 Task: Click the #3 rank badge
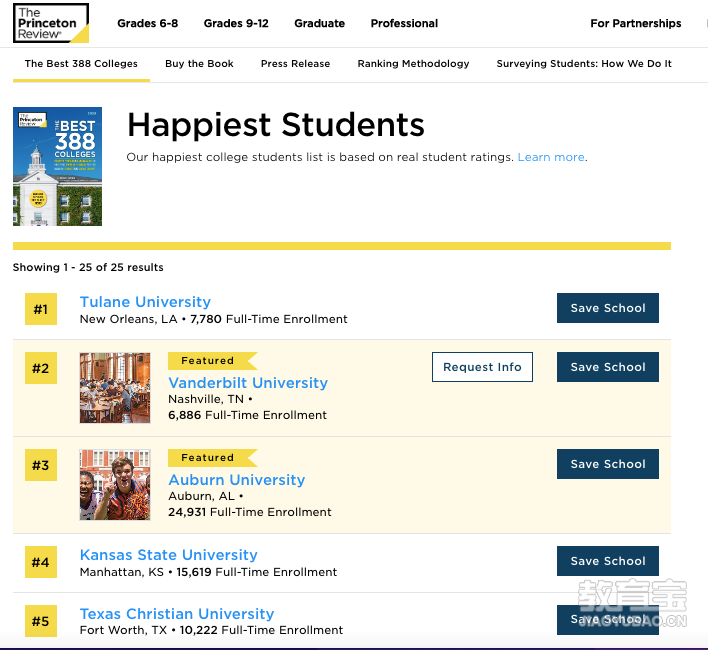[41, 465]
